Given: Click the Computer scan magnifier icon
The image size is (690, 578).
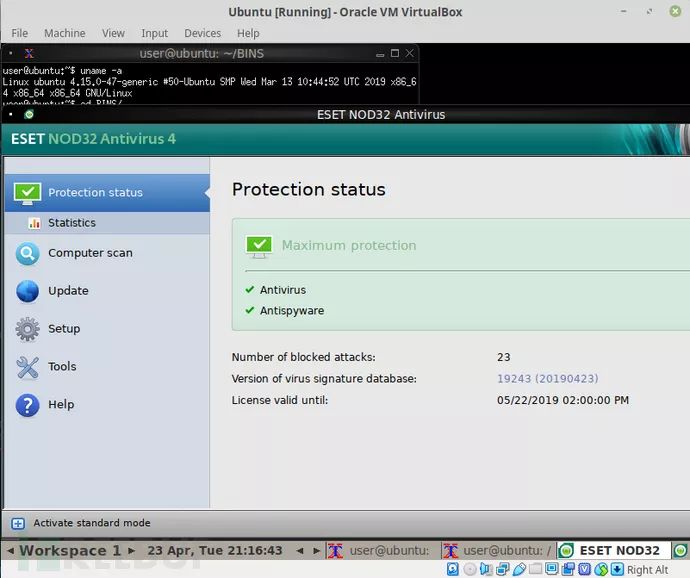Looking at the screenshot, I should (28, 254).
